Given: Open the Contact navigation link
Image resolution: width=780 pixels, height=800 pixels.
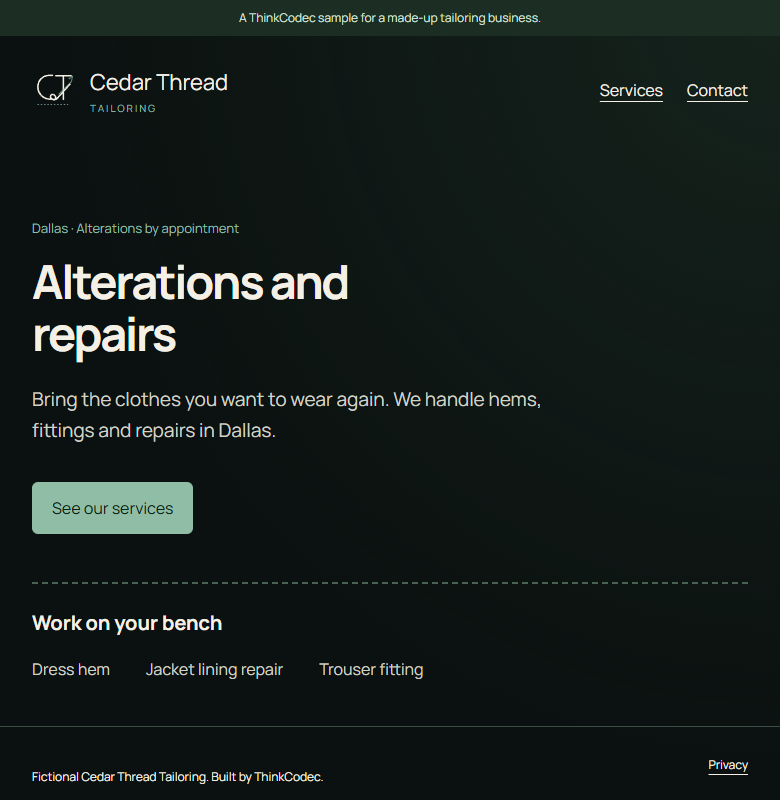Looking at the screenshot, I should 717,91.
